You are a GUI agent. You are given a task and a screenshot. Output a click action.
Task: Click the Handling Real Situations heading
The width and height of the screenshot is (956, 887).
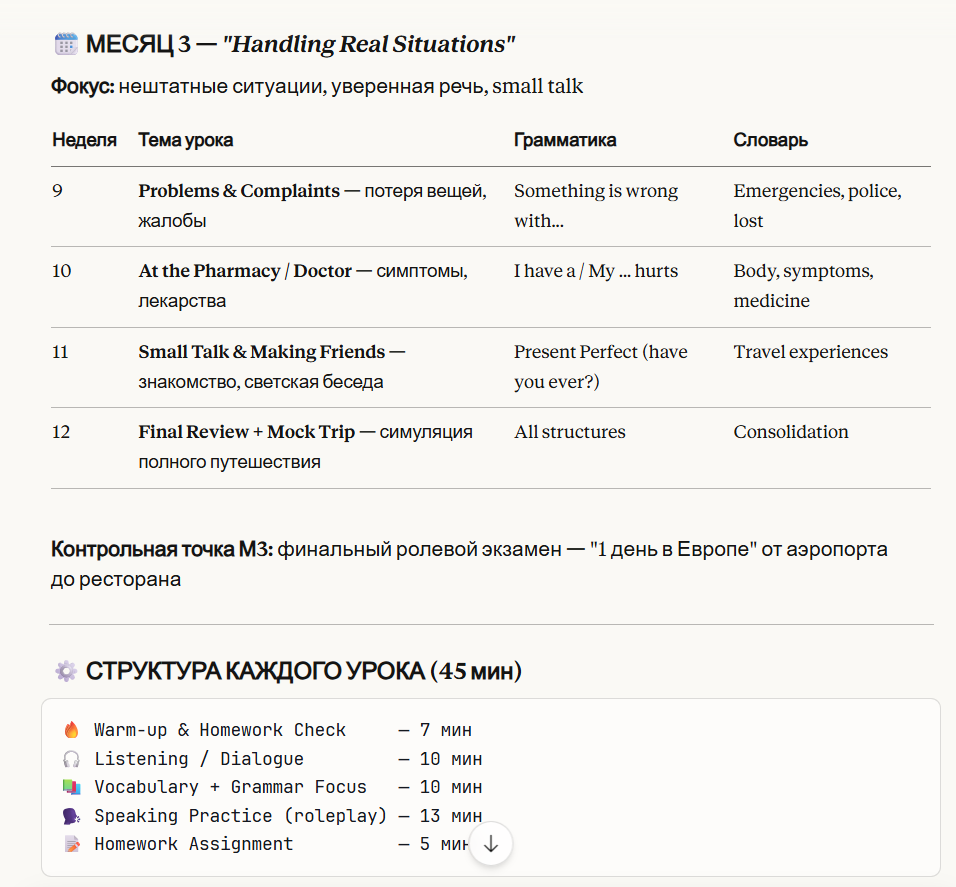(368, 44)
